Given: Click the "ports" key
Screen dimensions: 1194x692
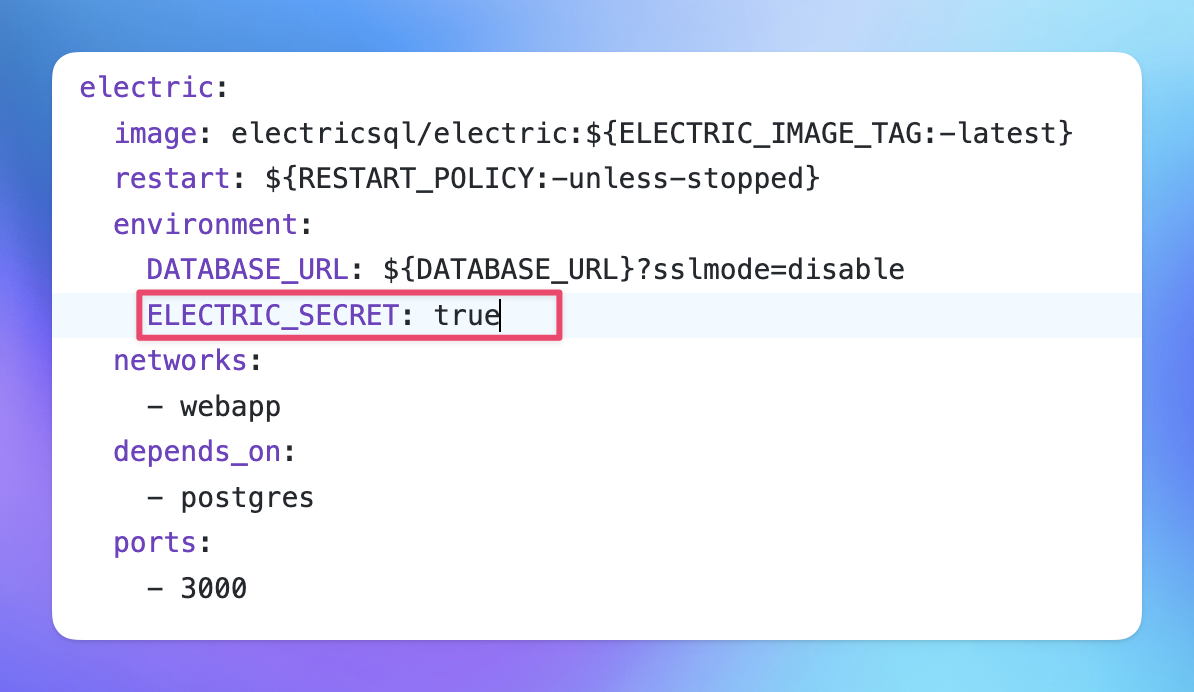Looking at the screenshot, I should pos(155,543).
